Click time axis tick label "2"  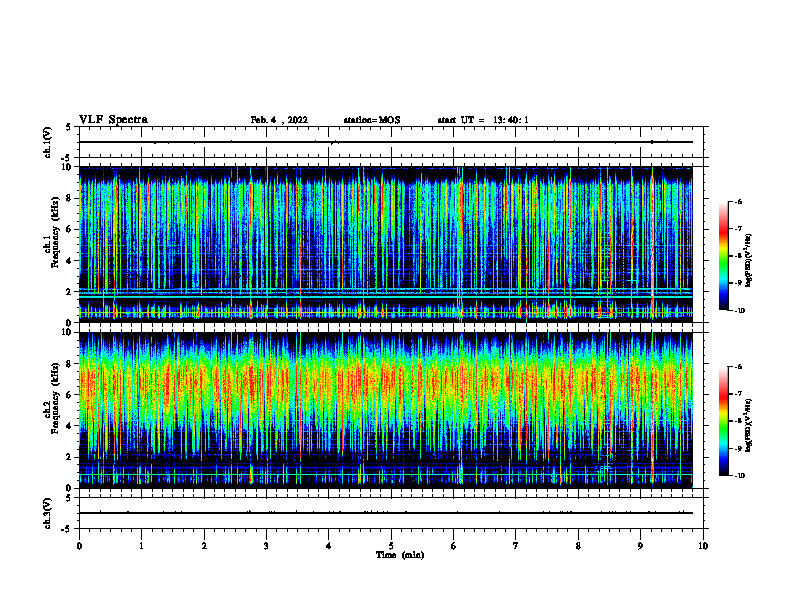point(204,546)
